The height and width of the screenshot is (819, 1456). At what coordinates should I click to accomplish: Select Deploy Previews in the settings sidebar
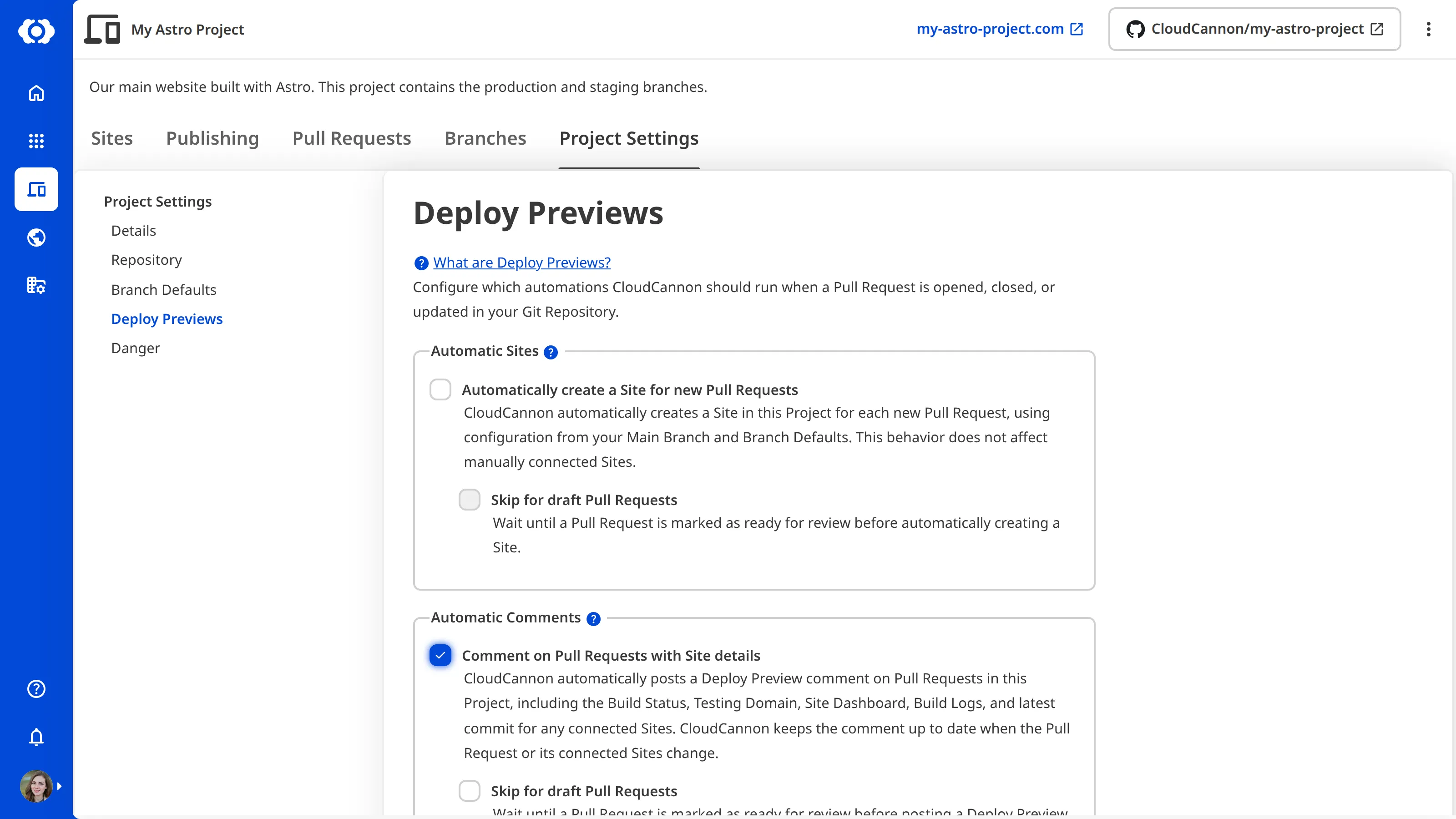(167, 319)
